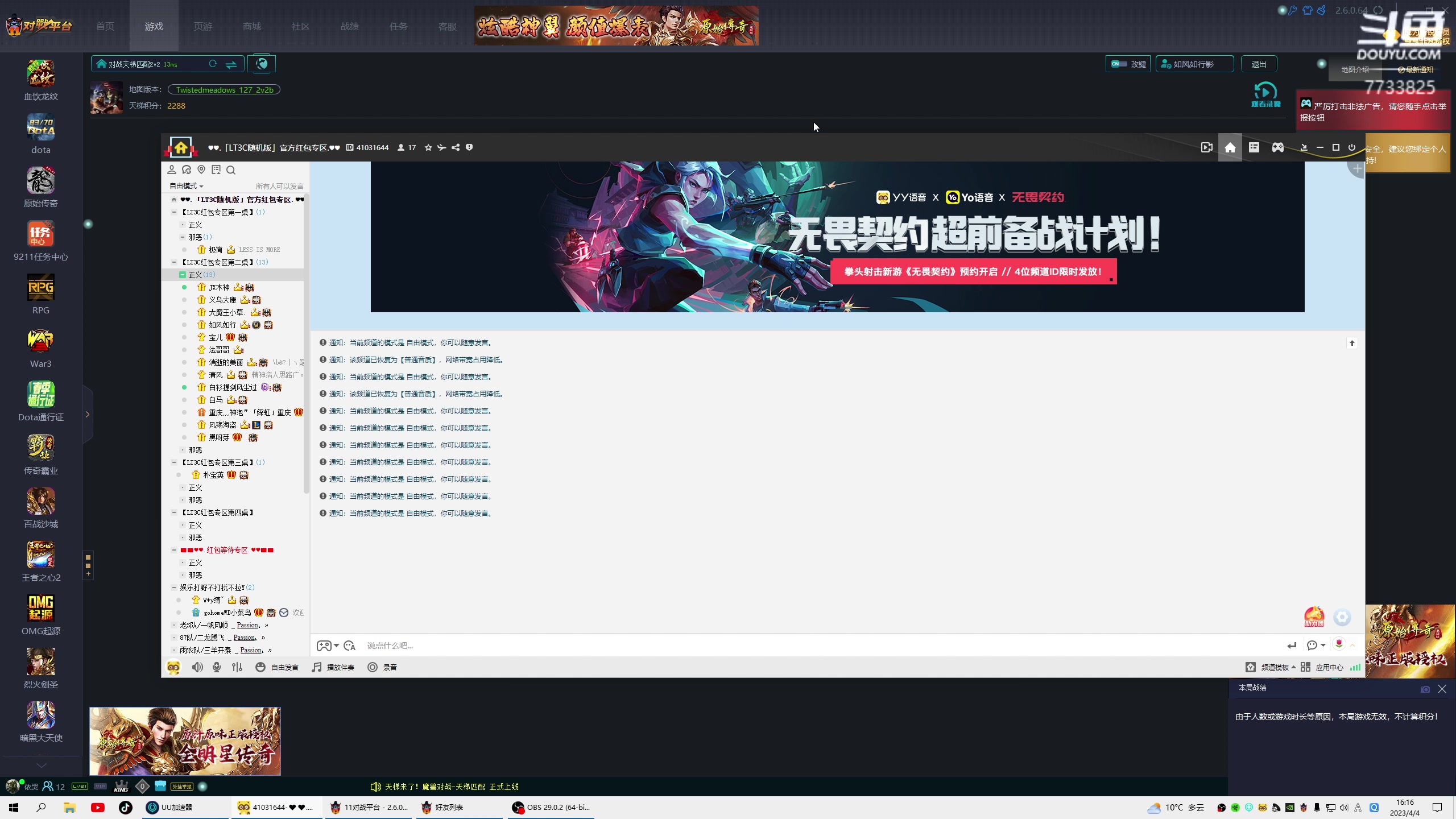Select user 白衫提剑风尘过 in the channel list
The height and width of the screenshot is (819, 1456).
(x=233, y=387)
